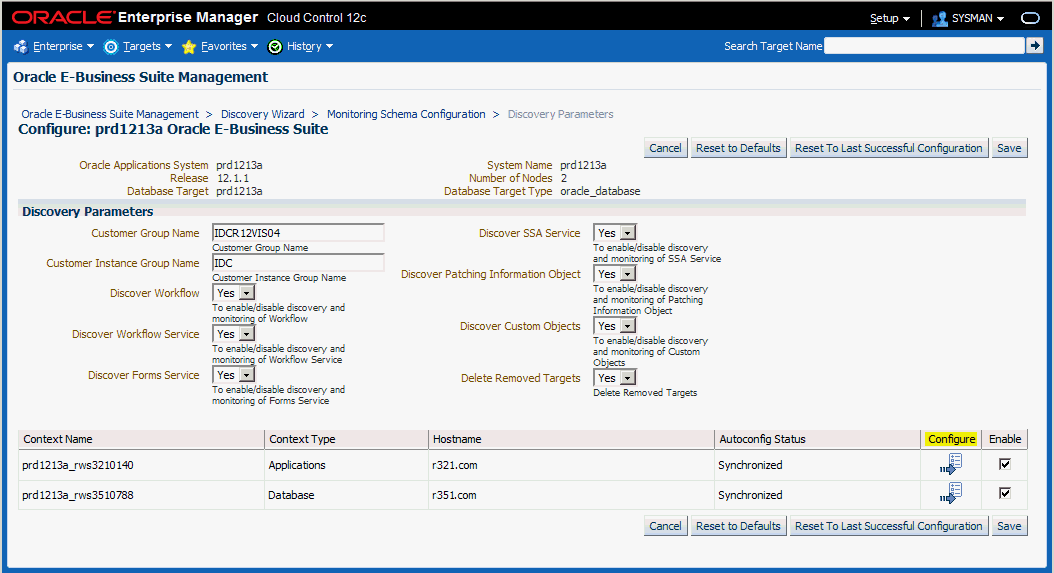Click the accessibility oval icon in header
This screenshot has width=1054, height=573.
[1030, 18]
